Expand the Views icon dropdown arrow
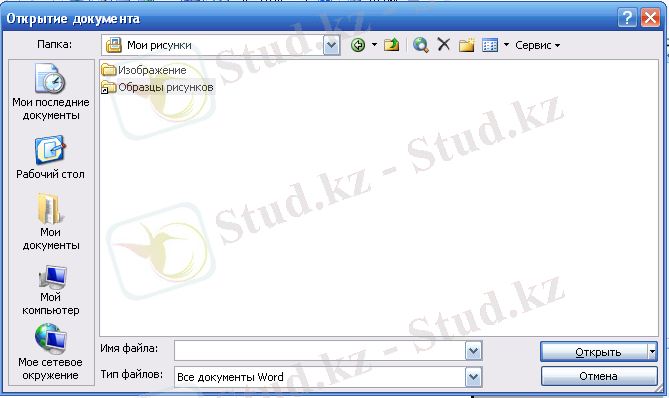669x398 pixels. click(506, 44)
